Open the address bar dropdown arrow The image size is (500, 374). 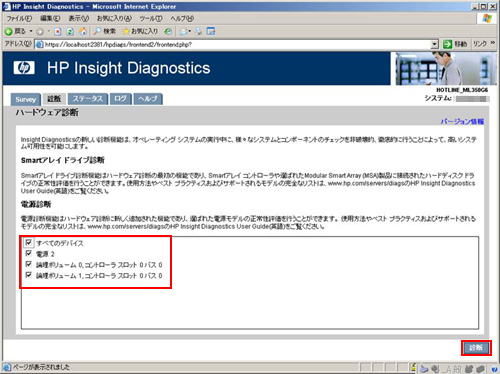tap(434, 44)
